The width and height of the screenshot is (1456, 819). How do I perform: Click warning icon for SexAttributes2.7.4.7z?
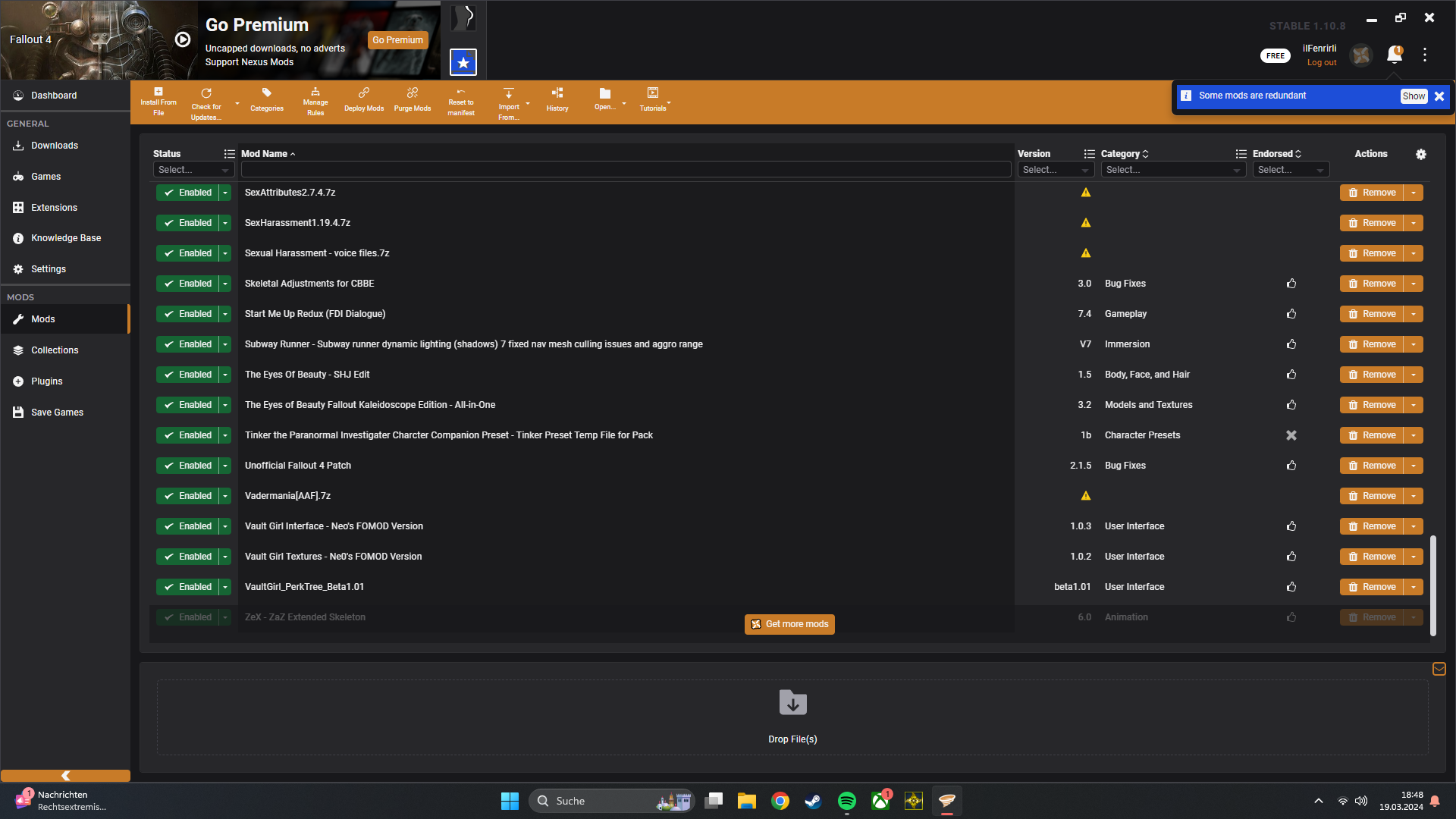pyautogui.click(x=1086, y=193)
